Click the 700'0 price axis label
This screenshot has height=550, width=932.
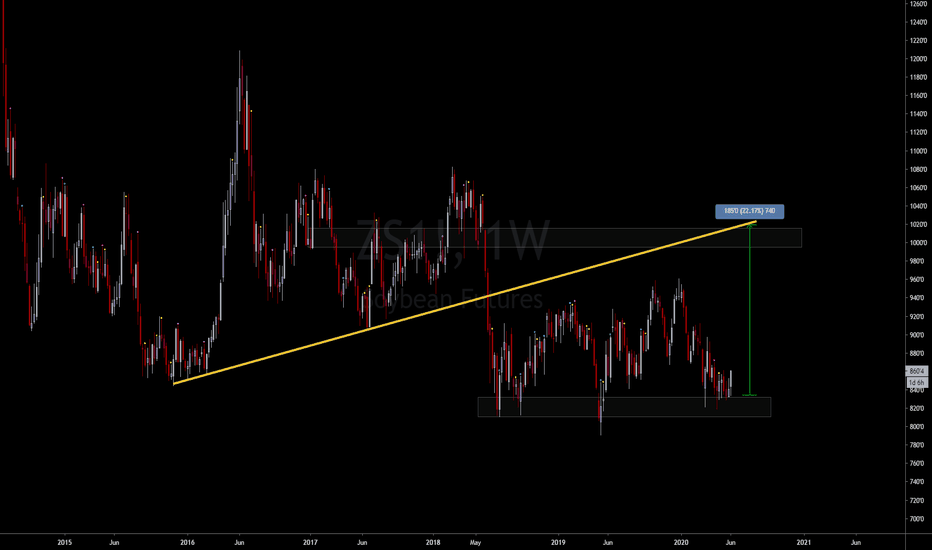click(918, 518)
